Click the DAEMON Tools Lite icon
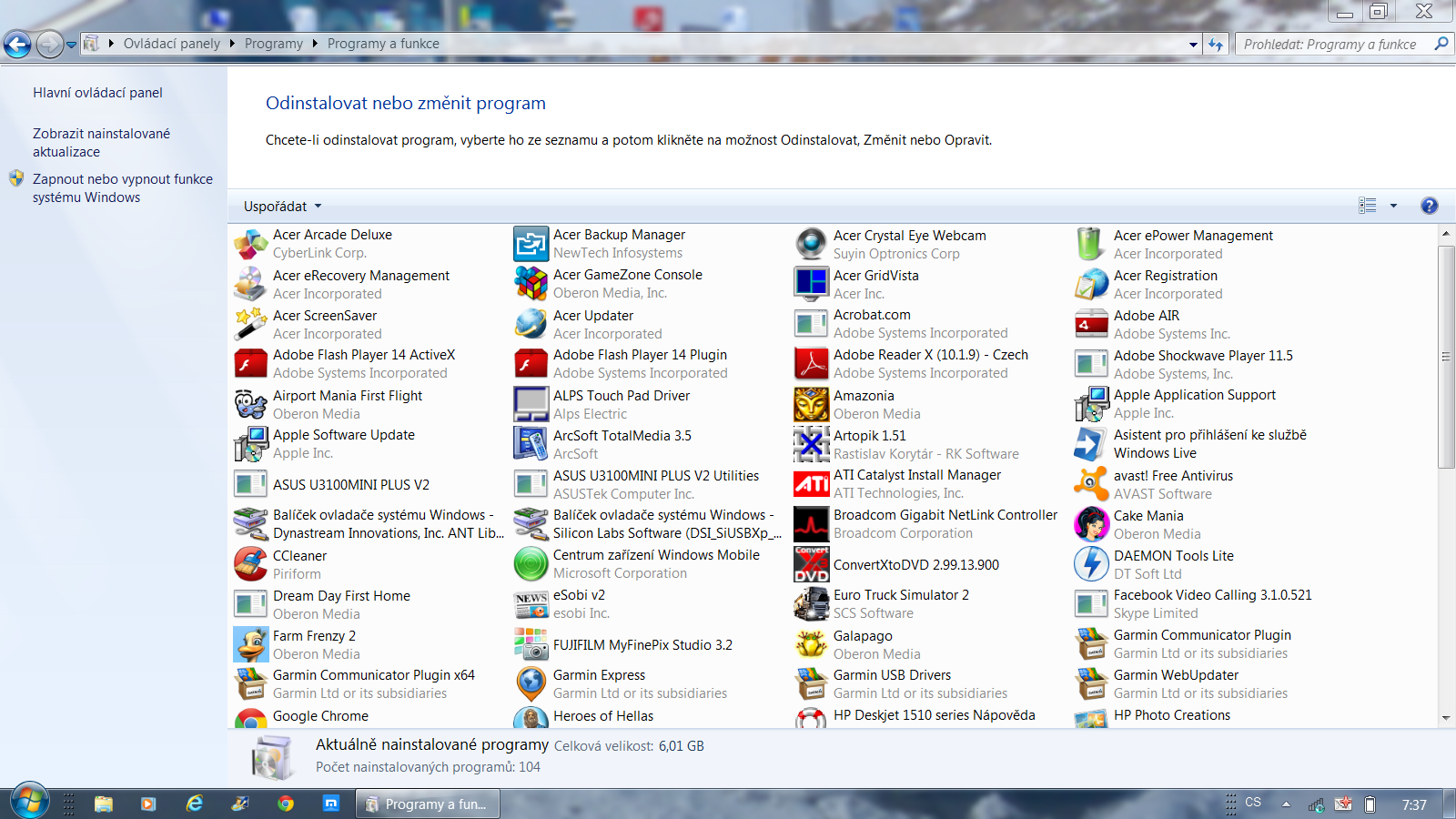Screen dimensions: 1456x819 coord(1091,564)
